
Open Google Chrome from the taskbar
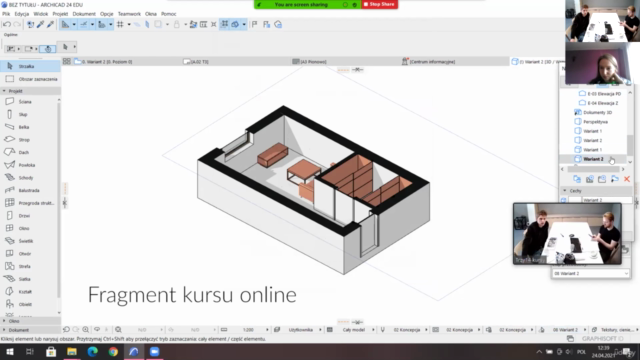pos(113,351)
